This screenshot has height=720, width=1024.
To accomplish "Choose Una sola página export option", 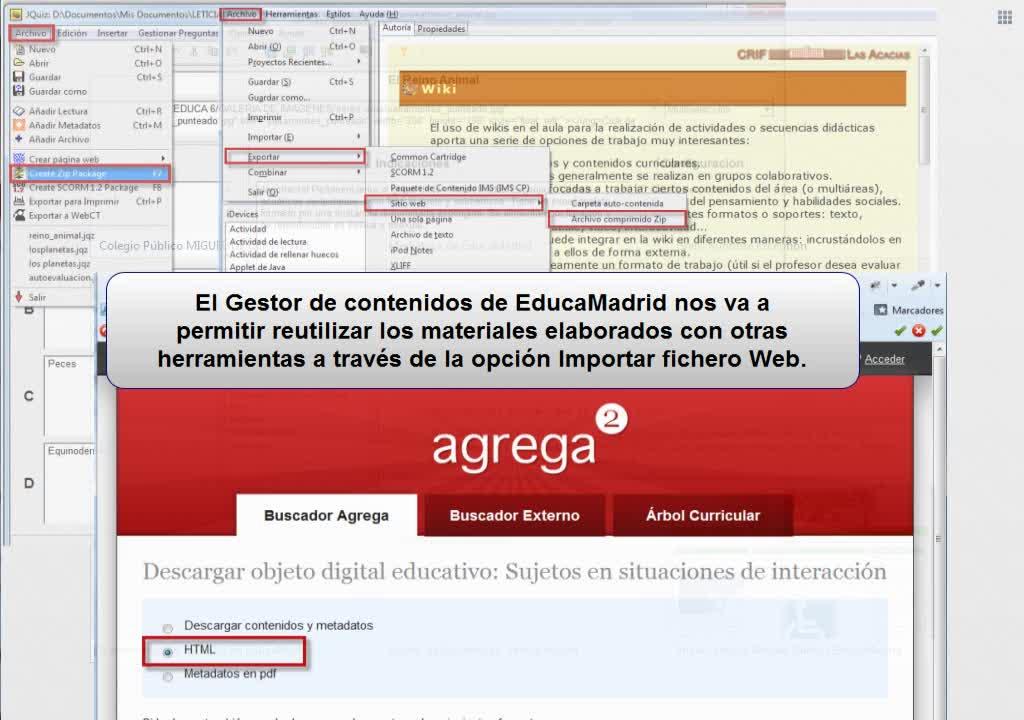I will click(421, 219).
